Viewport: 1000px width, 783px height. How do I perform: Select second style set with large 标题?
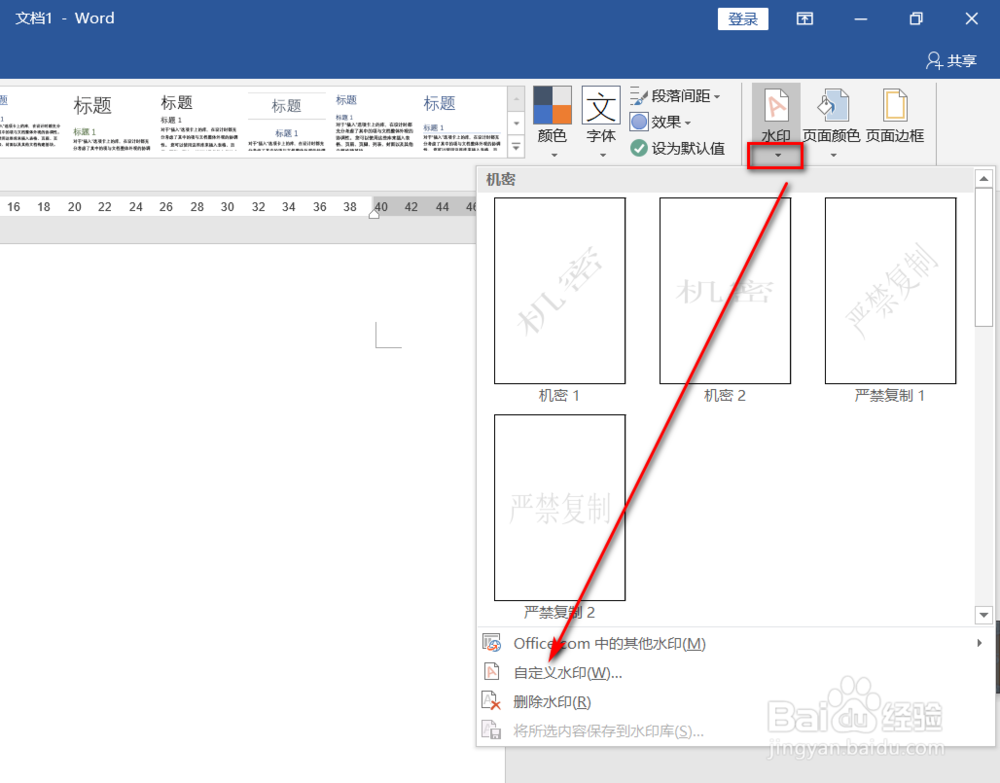coord(112,122)
